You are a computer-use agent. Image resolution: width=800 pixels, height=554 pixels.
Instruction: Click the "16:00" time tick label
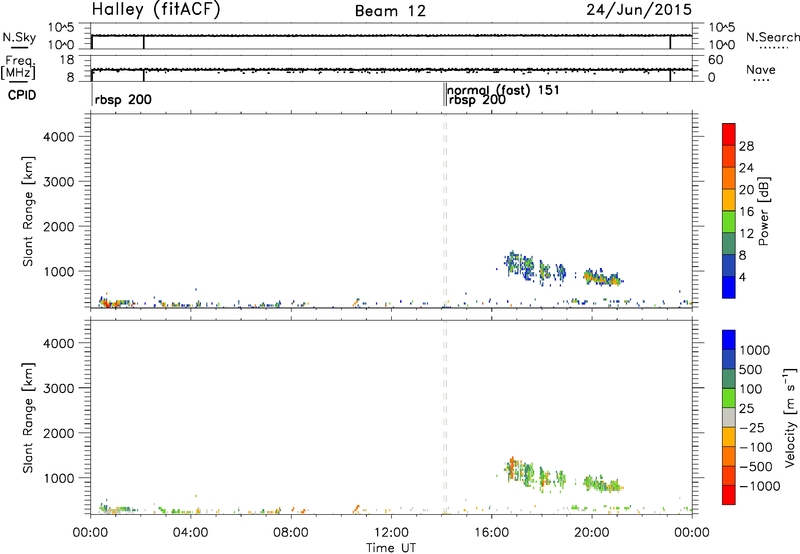tap(491, 533)
